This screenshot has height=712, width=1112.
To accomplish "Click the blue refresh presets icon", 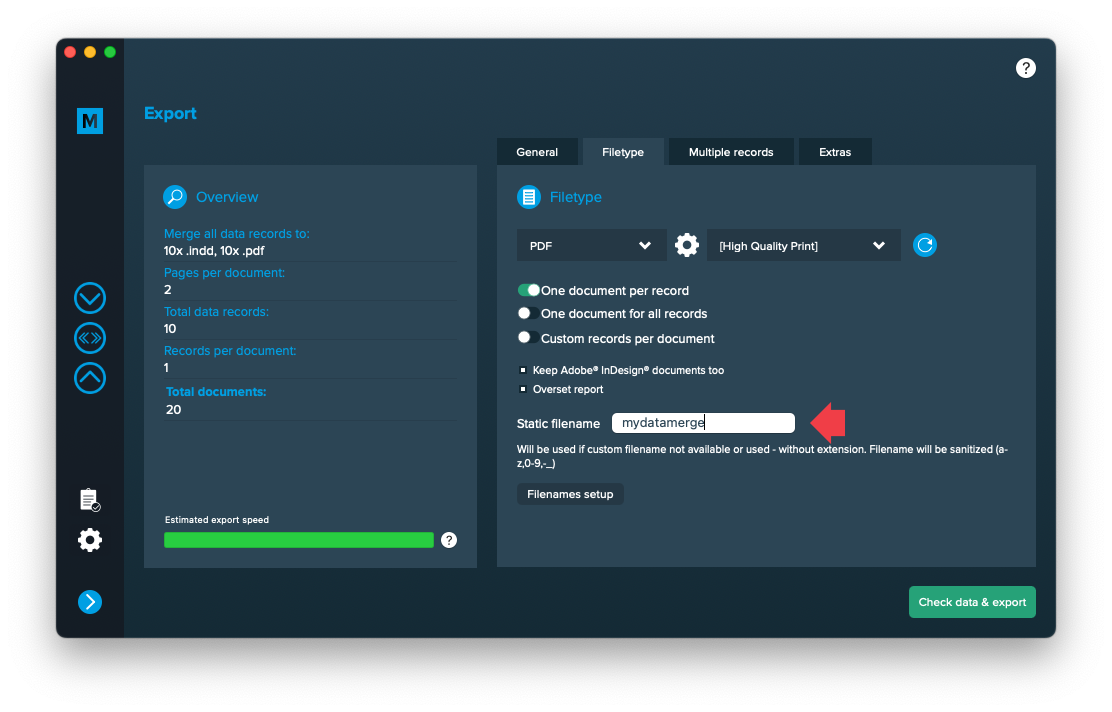I will [x=925, y=245].
